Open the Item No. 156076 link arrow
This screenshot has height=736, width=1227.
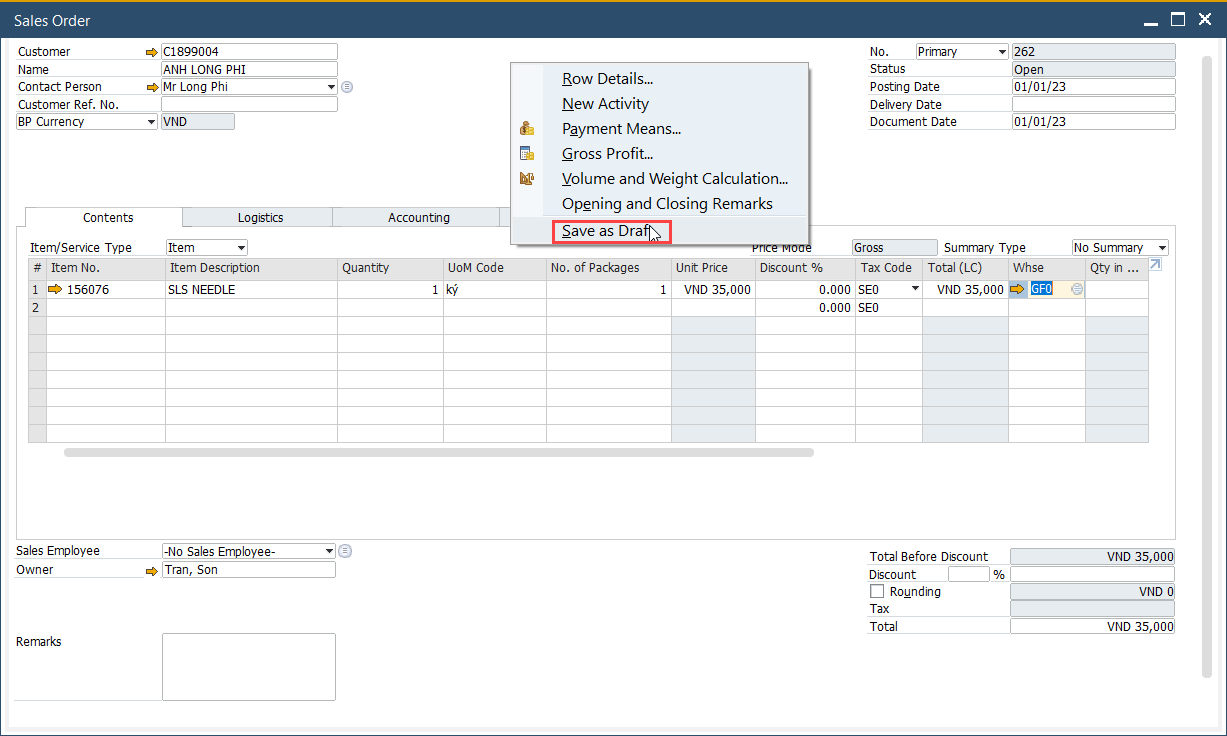pyautogui.click(x=55, y=290)
